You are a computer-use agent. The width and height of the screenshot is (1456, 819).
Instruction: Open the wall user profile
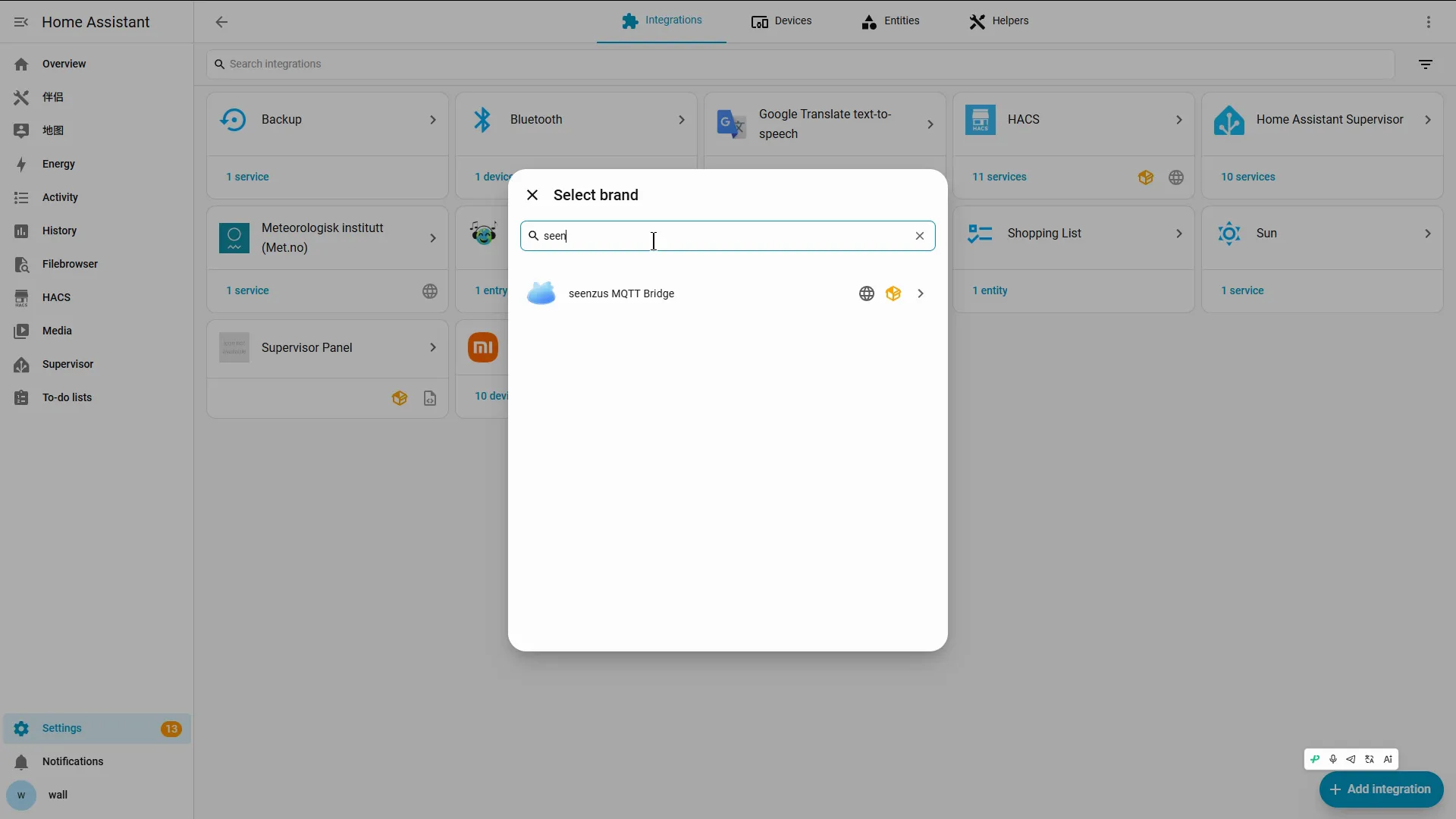pos(96,795)
